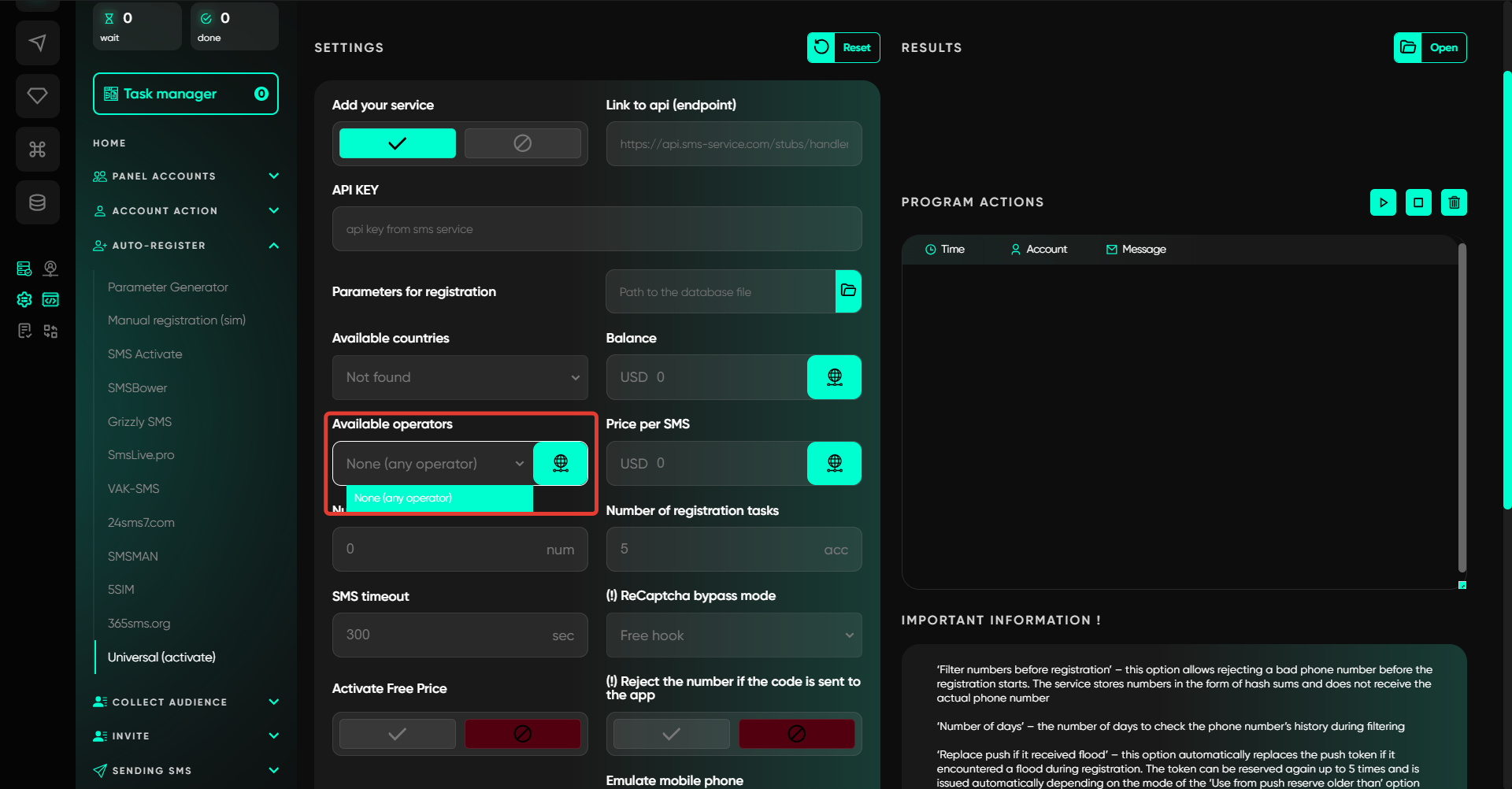
Task: Click the API KEY input field
Action: pyautogui.click(x=596, y=229)
